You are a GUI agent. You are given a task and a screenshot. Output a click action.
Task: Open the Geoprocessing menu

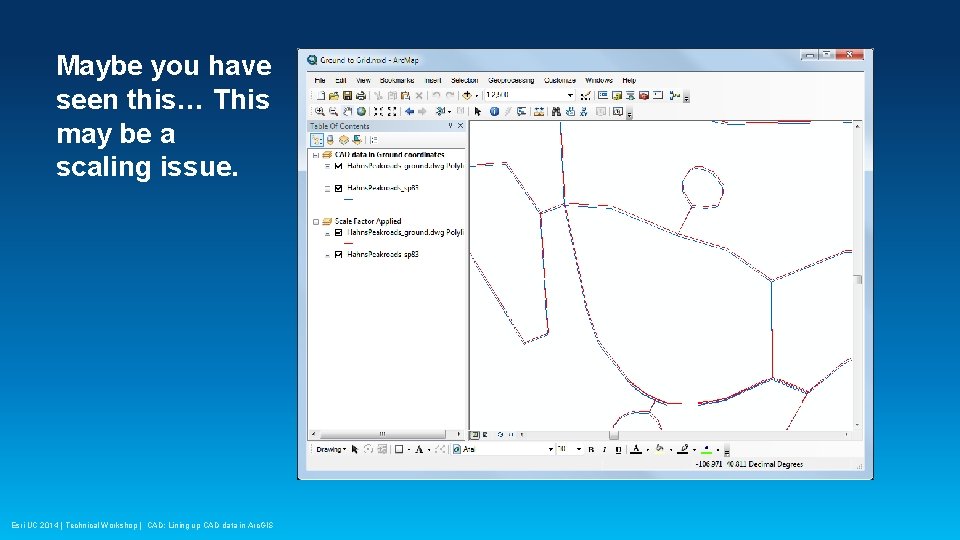click(x=511, y=80)
